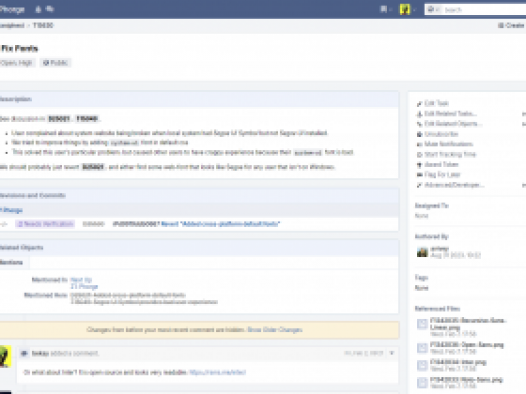The image size is (526, 394).
Task: Click the search scope icon in search box
Action: 432,9
